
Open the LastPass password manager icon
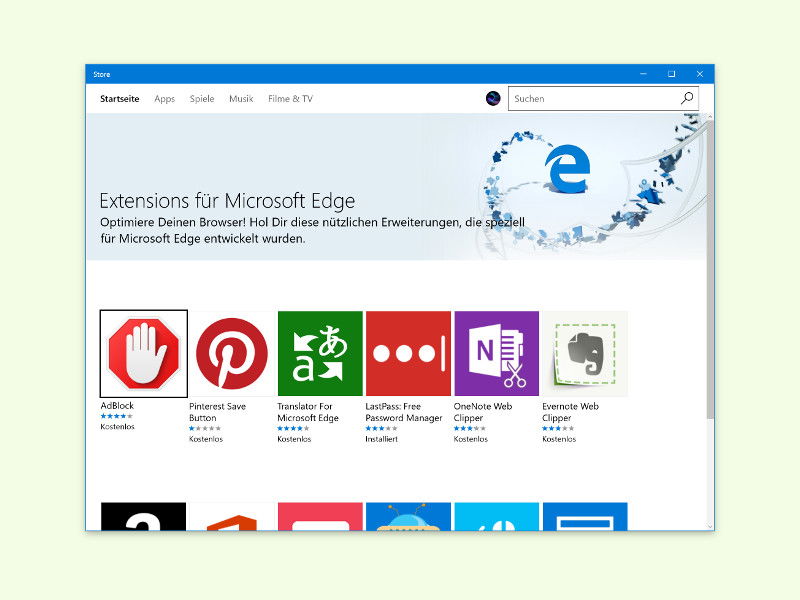pos(408,354)
